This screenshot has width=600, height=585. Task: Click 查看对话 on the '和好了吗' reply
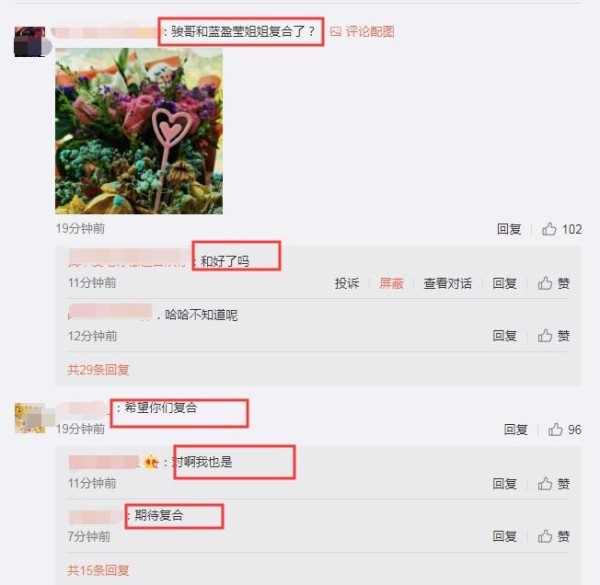pos(447,283)
